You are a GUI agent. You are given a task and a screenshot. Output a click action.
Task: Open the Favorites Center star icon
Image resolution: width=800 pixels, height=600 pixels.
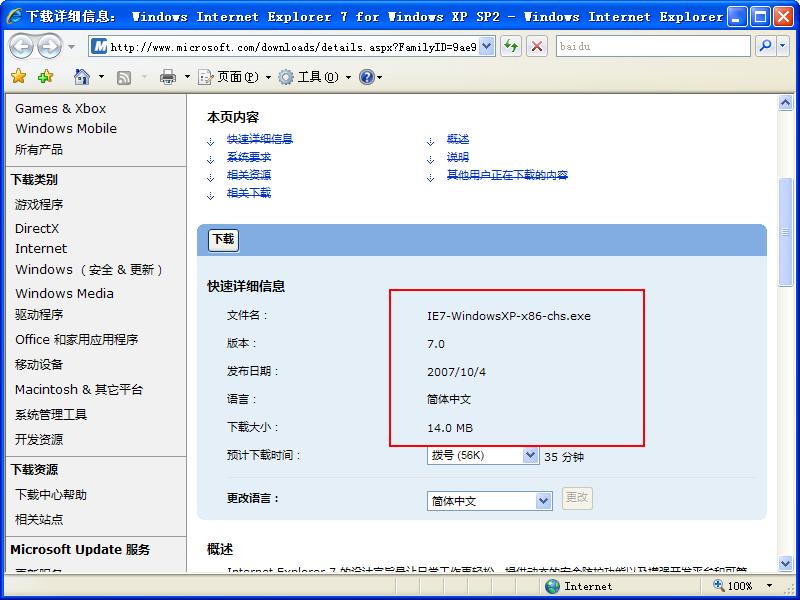(x=18, y=77)
